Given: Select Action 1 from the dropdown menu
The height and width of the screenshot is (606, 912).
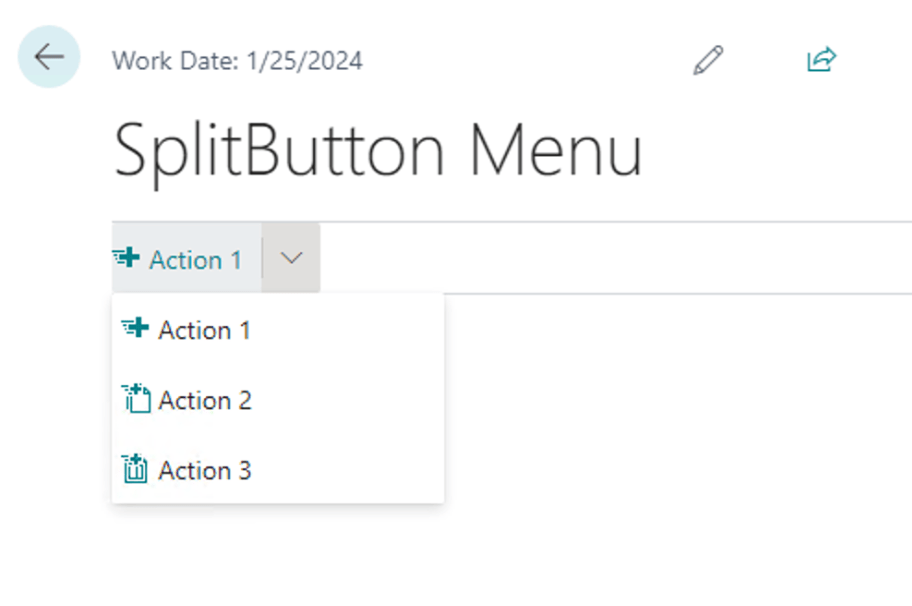Looking at the screenshot, I should pos(203,330).
